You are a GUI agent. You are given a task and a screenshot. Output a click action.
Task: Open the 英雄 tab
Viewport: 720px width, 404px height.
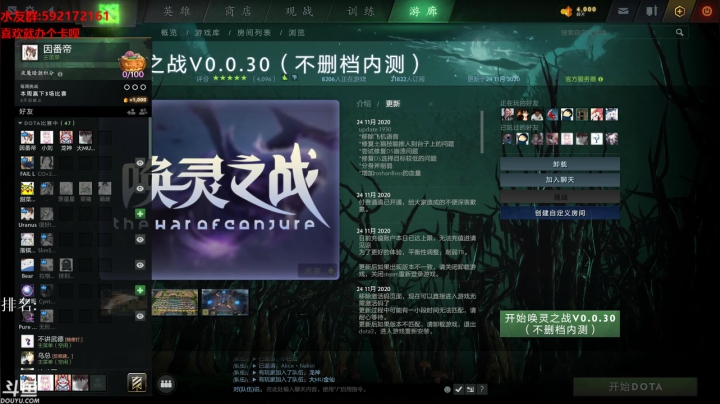click(177, 11)
